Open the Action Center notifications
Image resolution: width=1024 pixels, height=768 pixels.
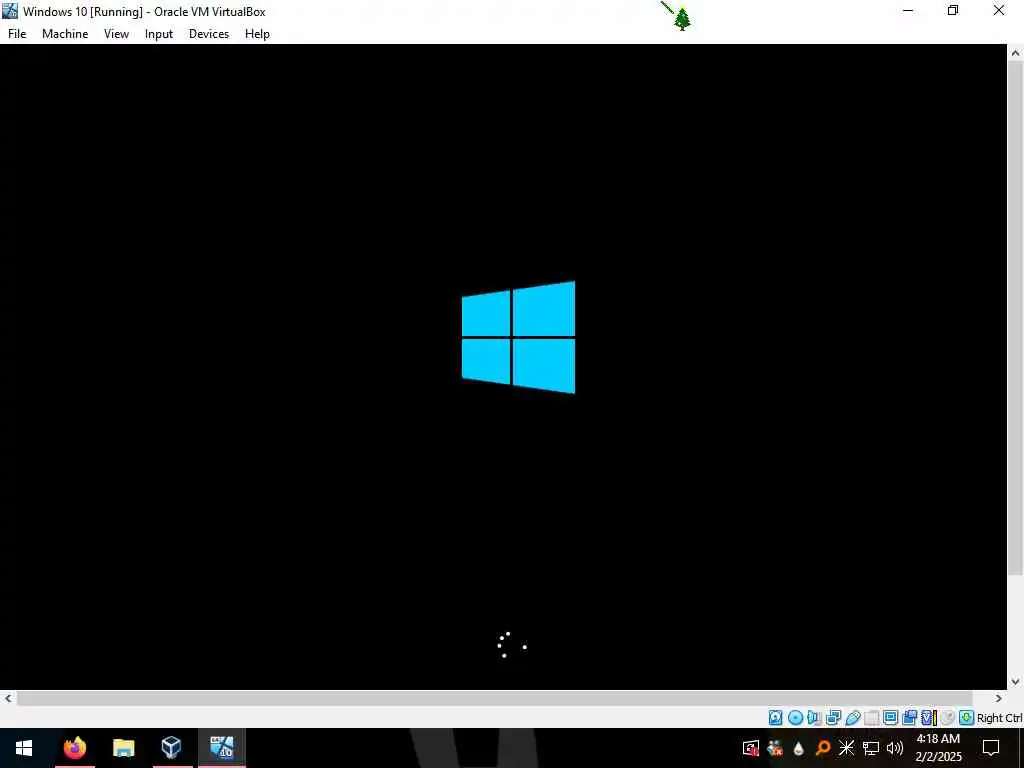coord(991,748)
